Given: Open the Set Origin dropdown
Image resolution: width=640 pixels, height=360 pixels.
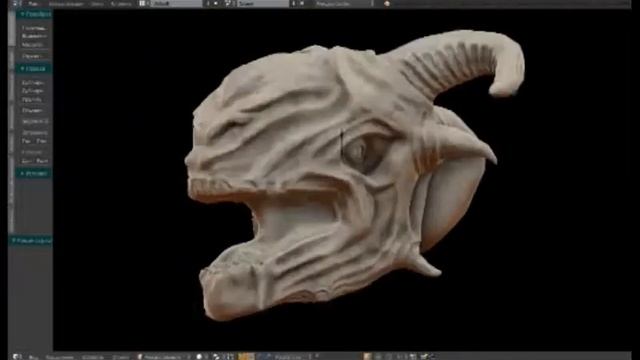Looking at the screenshot, I should point(34,121).
